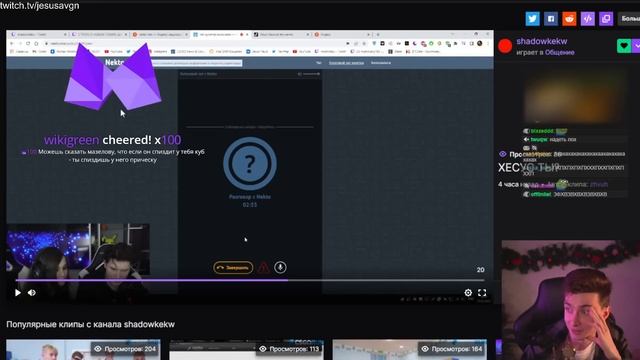Open the shadowkekw red channel avatar
The height and width of the screenshot is (360, 640).
[x=505, y=46]
